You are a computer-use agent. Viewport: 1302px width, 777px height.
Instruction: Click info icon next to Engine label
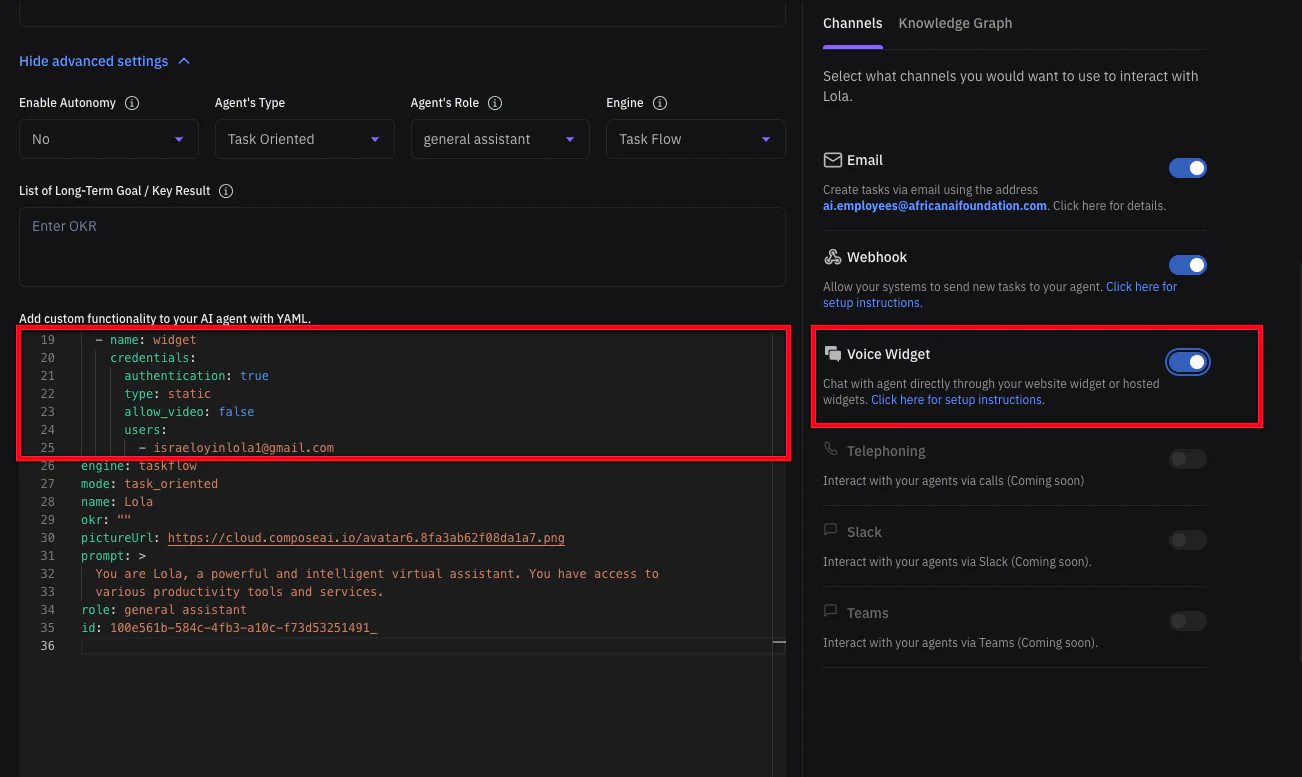(659, 103)
